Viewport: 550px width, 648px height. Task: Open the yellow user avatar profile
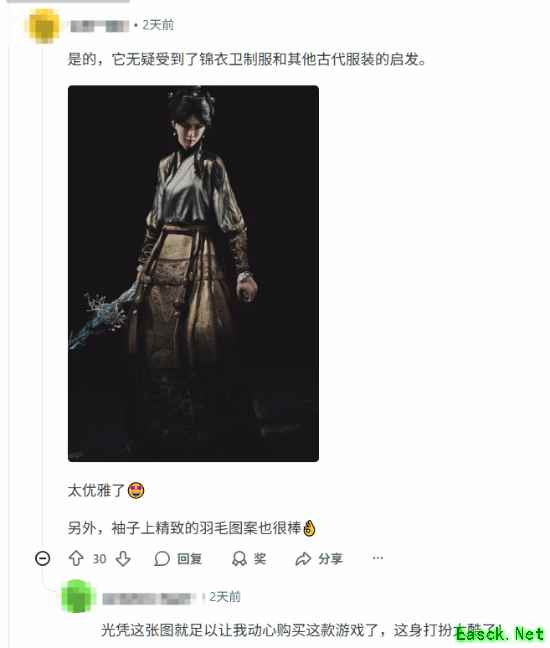pos(44,26)
